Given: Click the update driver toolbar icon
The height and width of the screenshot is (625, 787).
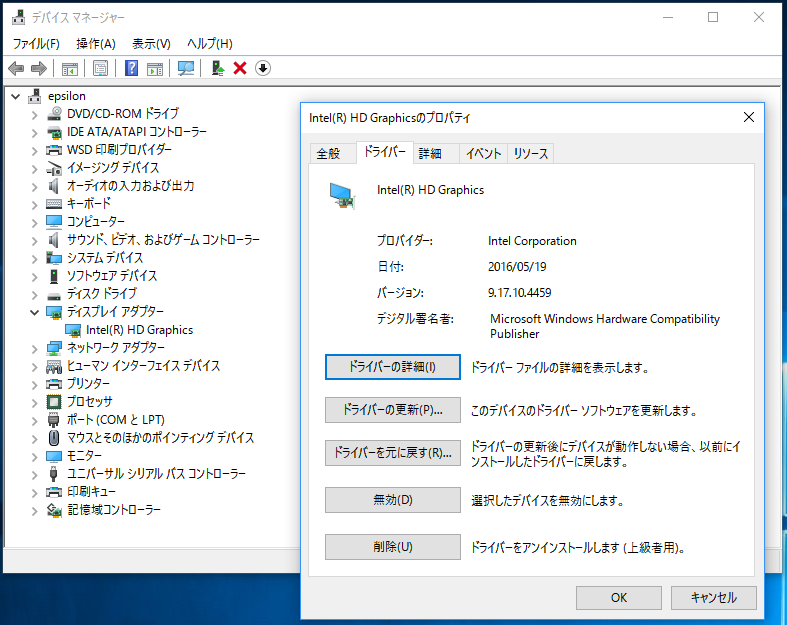Looking at the screenshot, I should point(217,68).
